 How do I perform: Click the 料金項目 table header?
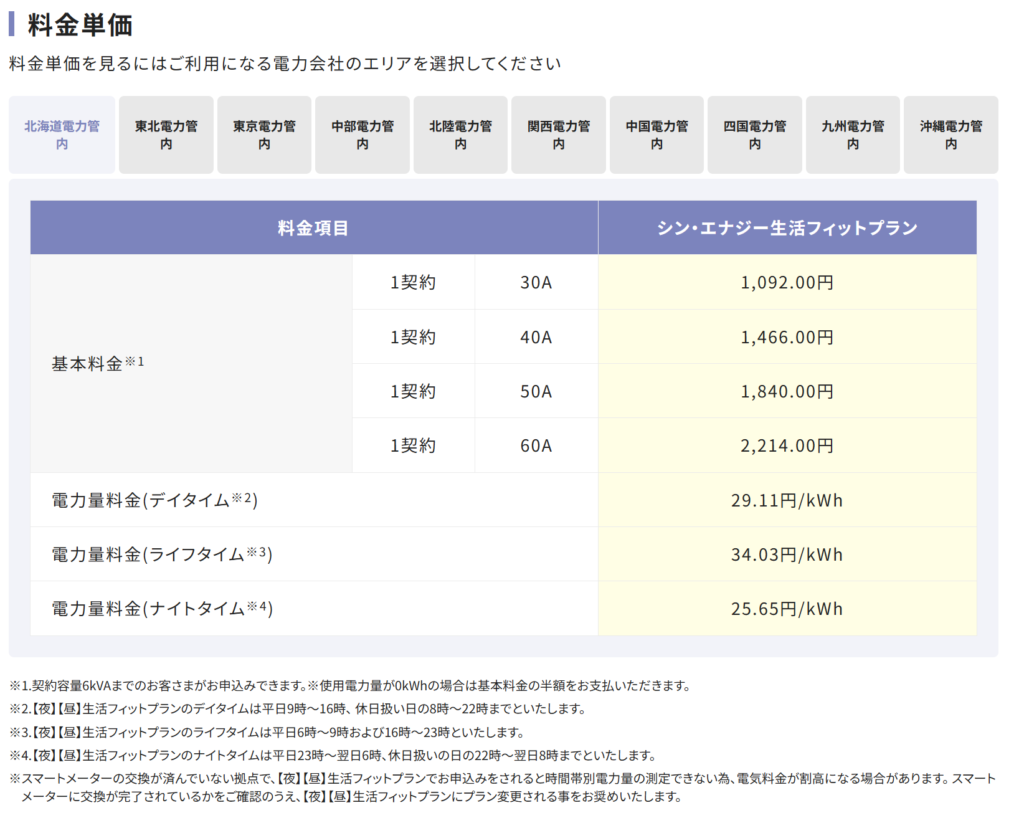coord(313,227)
